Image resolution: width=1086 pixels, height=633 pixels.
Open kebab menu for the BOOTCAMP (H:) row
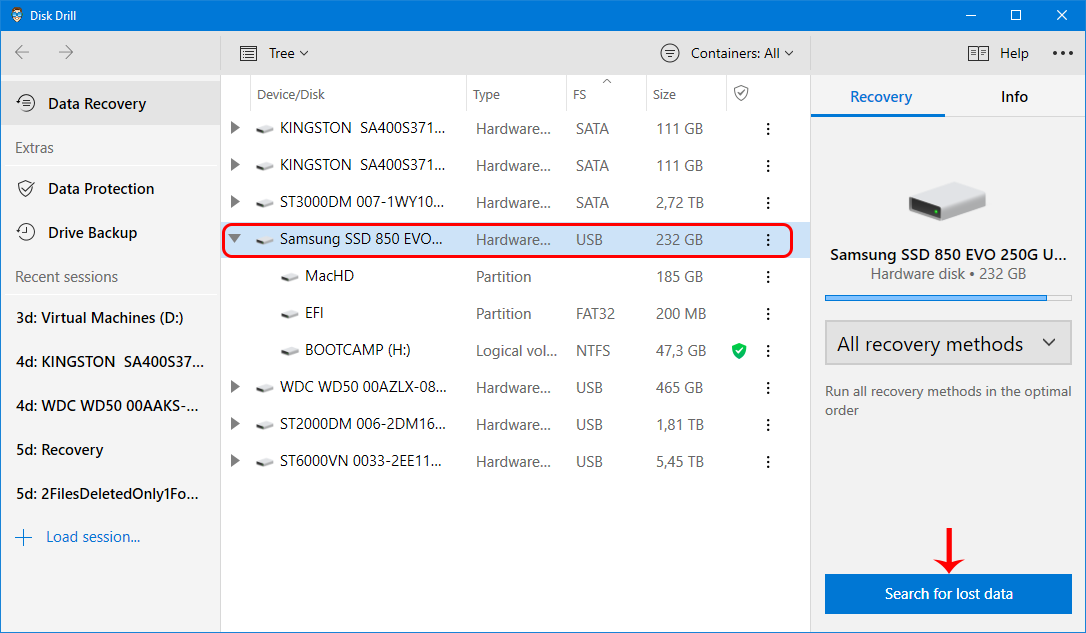point(768,351)
